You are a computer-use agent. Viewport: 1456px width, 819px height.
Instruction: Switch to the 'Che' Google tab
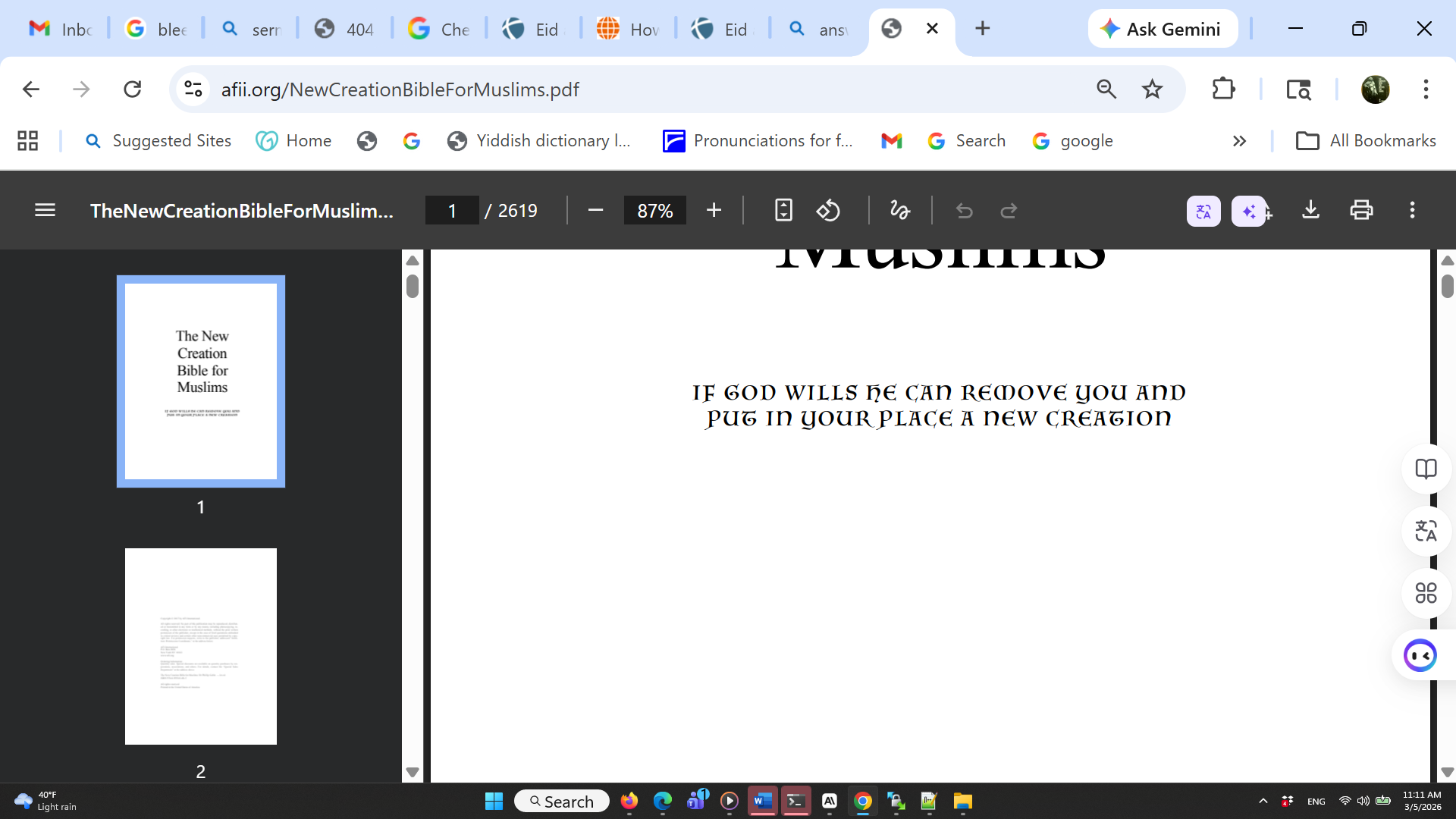440,29
